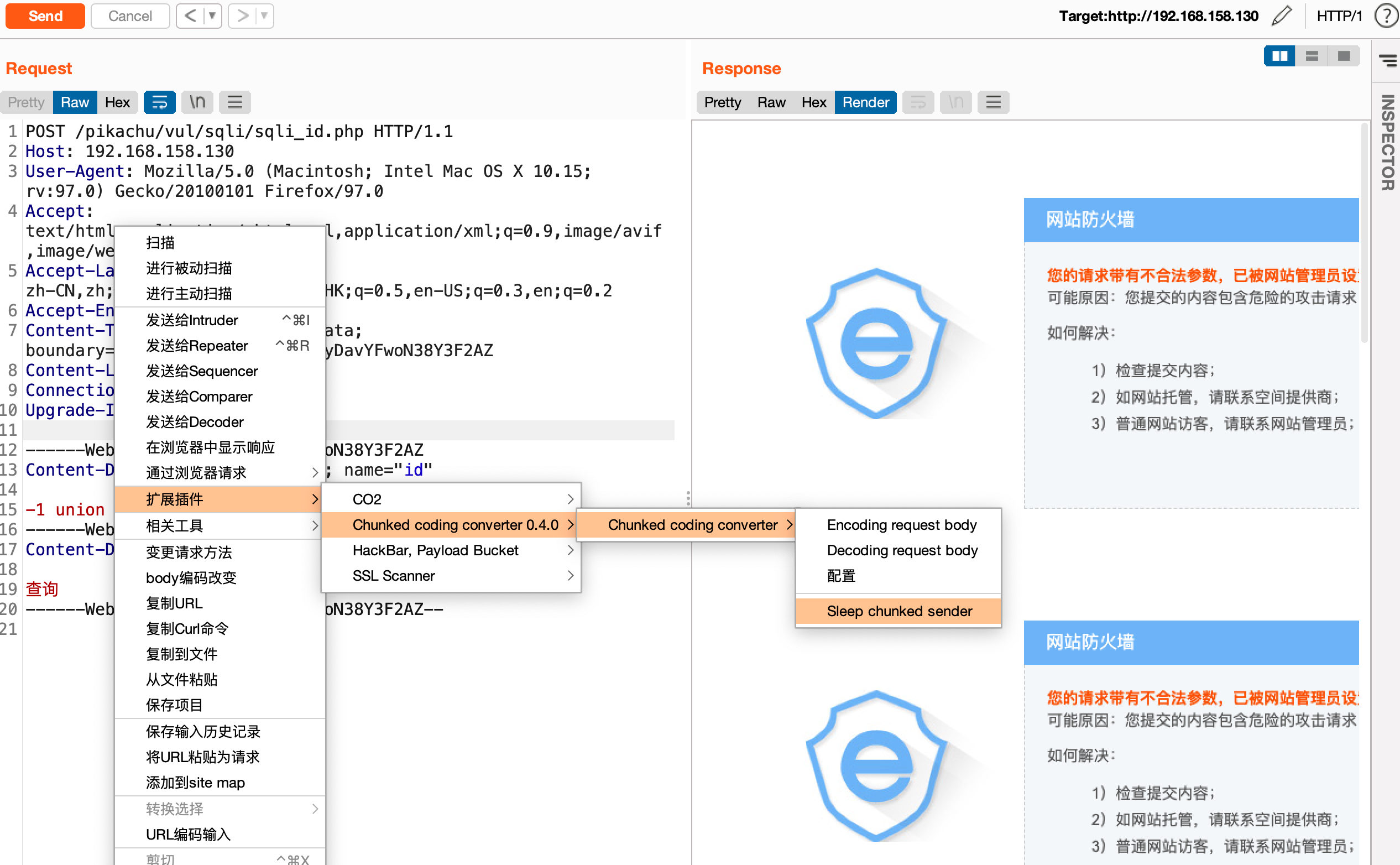Image resolution: width=1400 pixels, height=865 pixels.
Task: Open the forward-history dropdown arrow
Action: coord(264,15)
